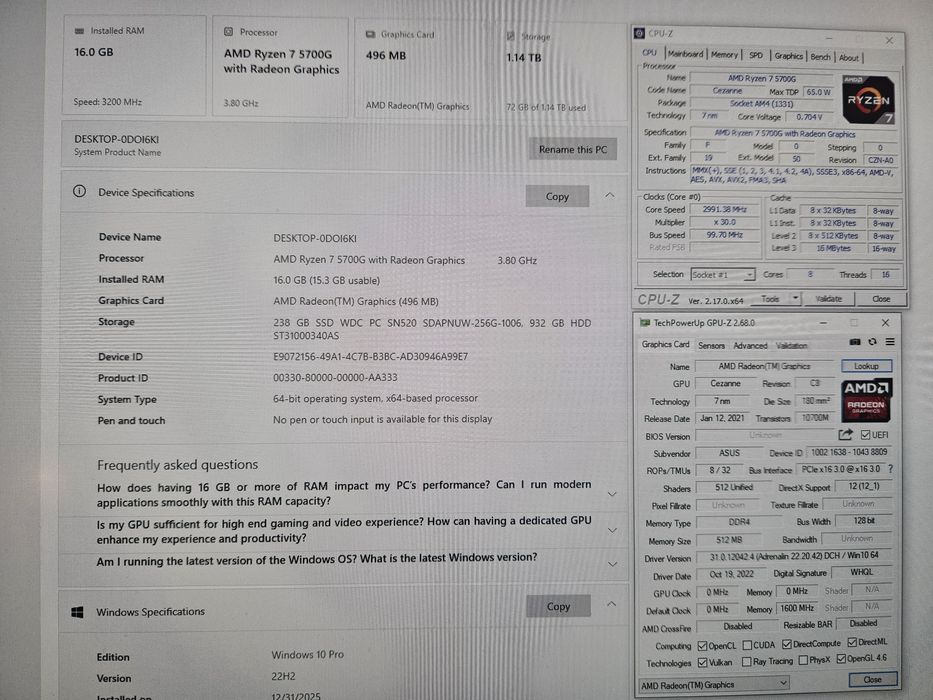933x700 pixels.
Task: Copy the Device Specifications
Action: pos(558,196)
